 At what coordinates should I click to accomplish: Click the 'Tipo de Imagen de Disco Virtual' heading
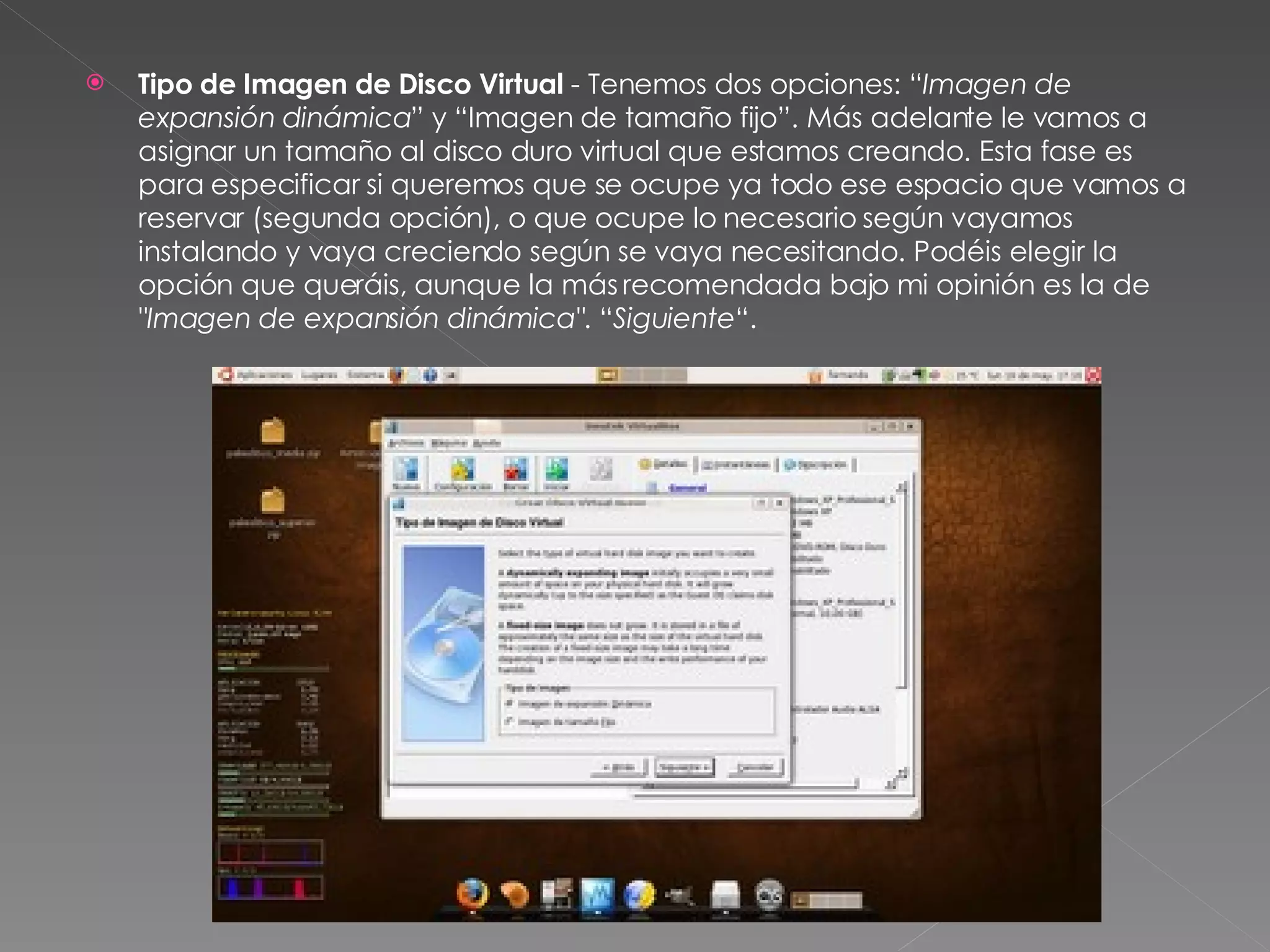click(479, 522)
